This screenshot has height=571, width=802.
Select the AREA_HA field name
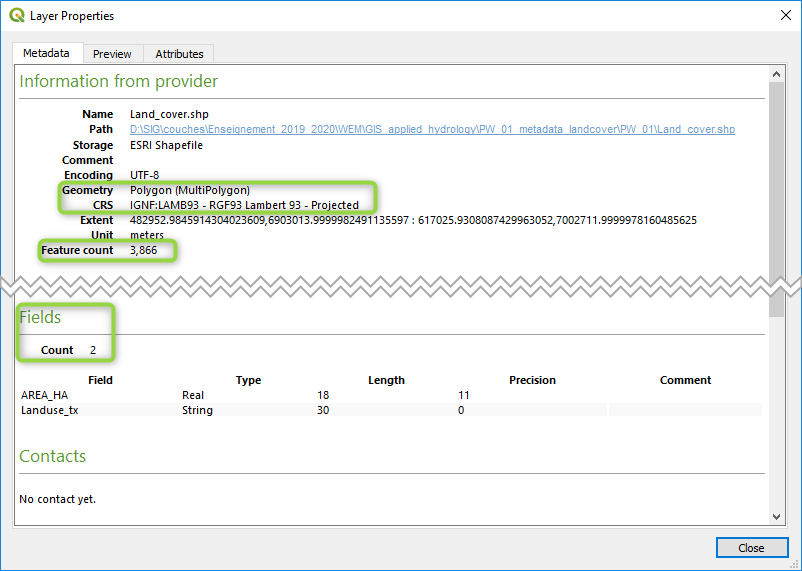coord(44,395)
